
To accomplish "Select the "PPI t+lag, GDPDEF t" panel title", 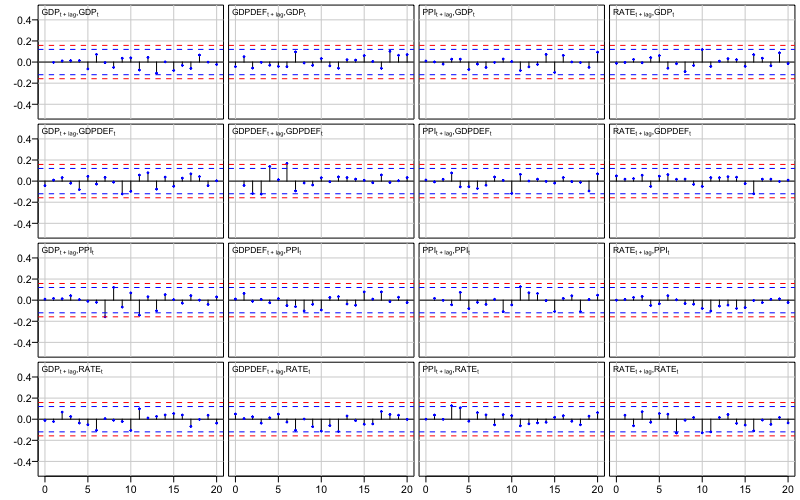I will click(458, 132).
